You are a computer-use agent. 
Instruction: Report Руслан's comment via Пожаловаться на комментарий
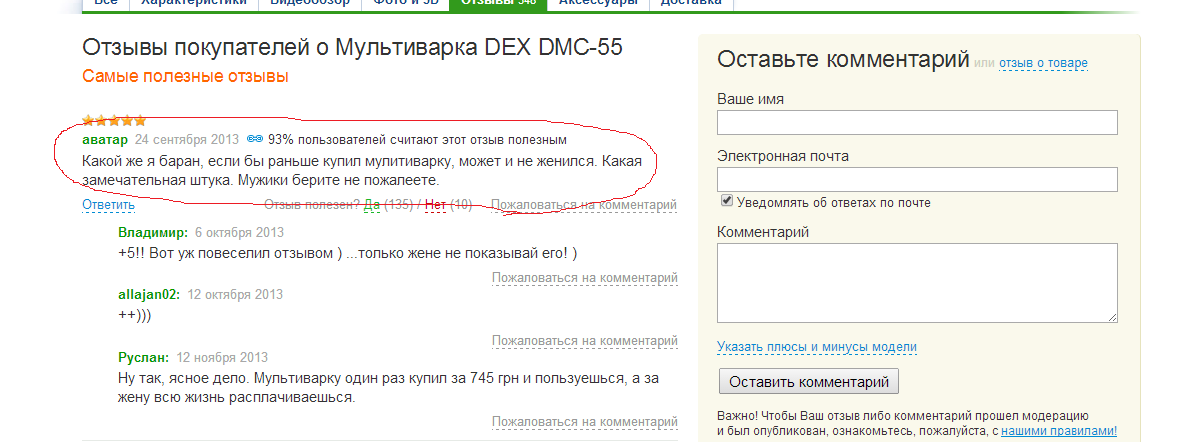pos(584,422)
